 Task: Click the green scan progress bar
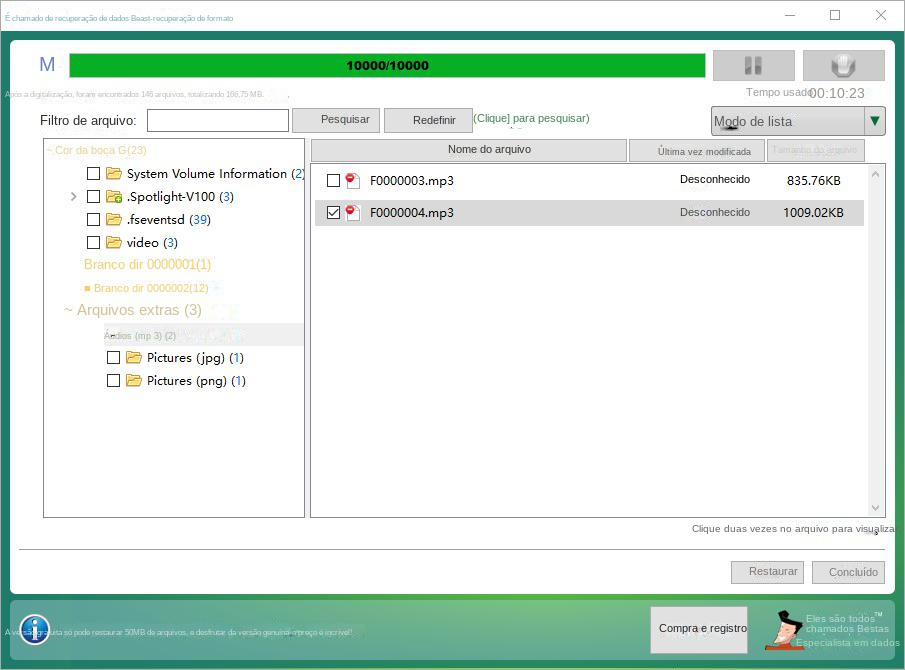(x=387, y=66)
